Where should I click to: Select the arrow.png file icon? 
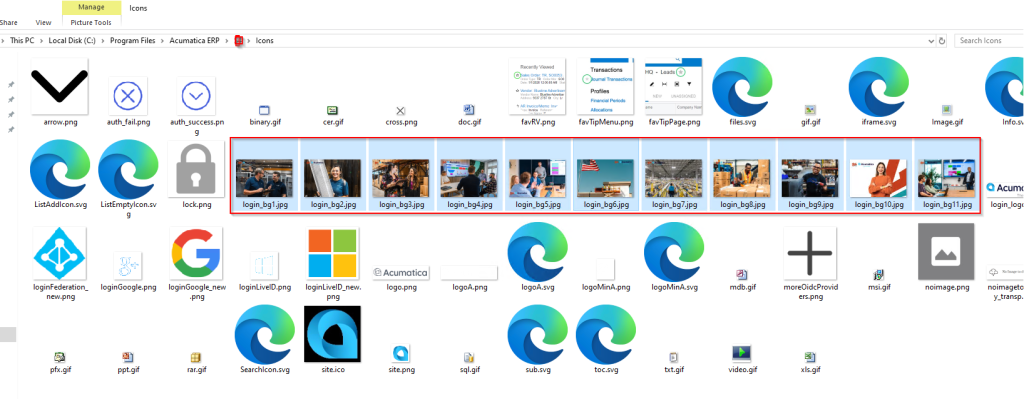pyautogui.click(x=59, y=86)
